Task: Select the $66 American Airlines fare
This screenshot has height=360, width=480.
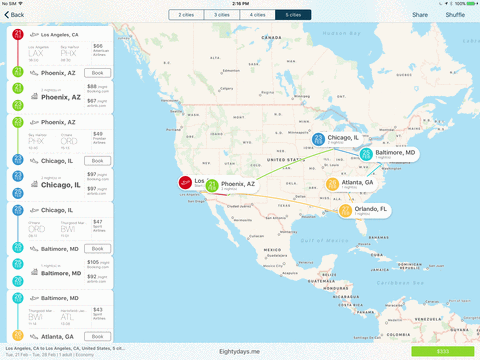Action: click(101, 50)
